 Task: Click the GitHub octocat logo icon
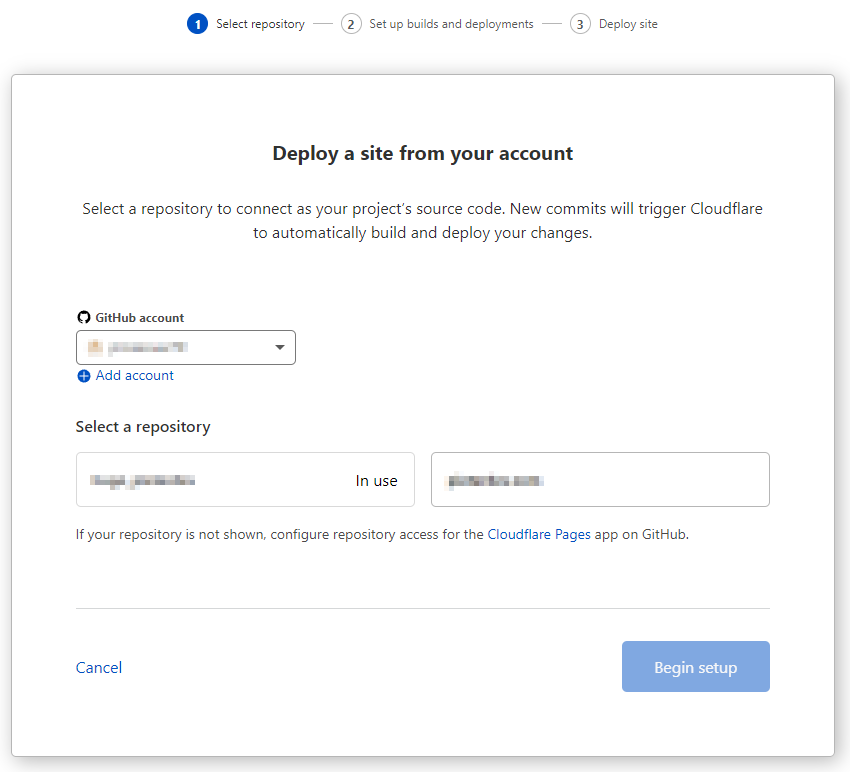click(x=84, y=317)
